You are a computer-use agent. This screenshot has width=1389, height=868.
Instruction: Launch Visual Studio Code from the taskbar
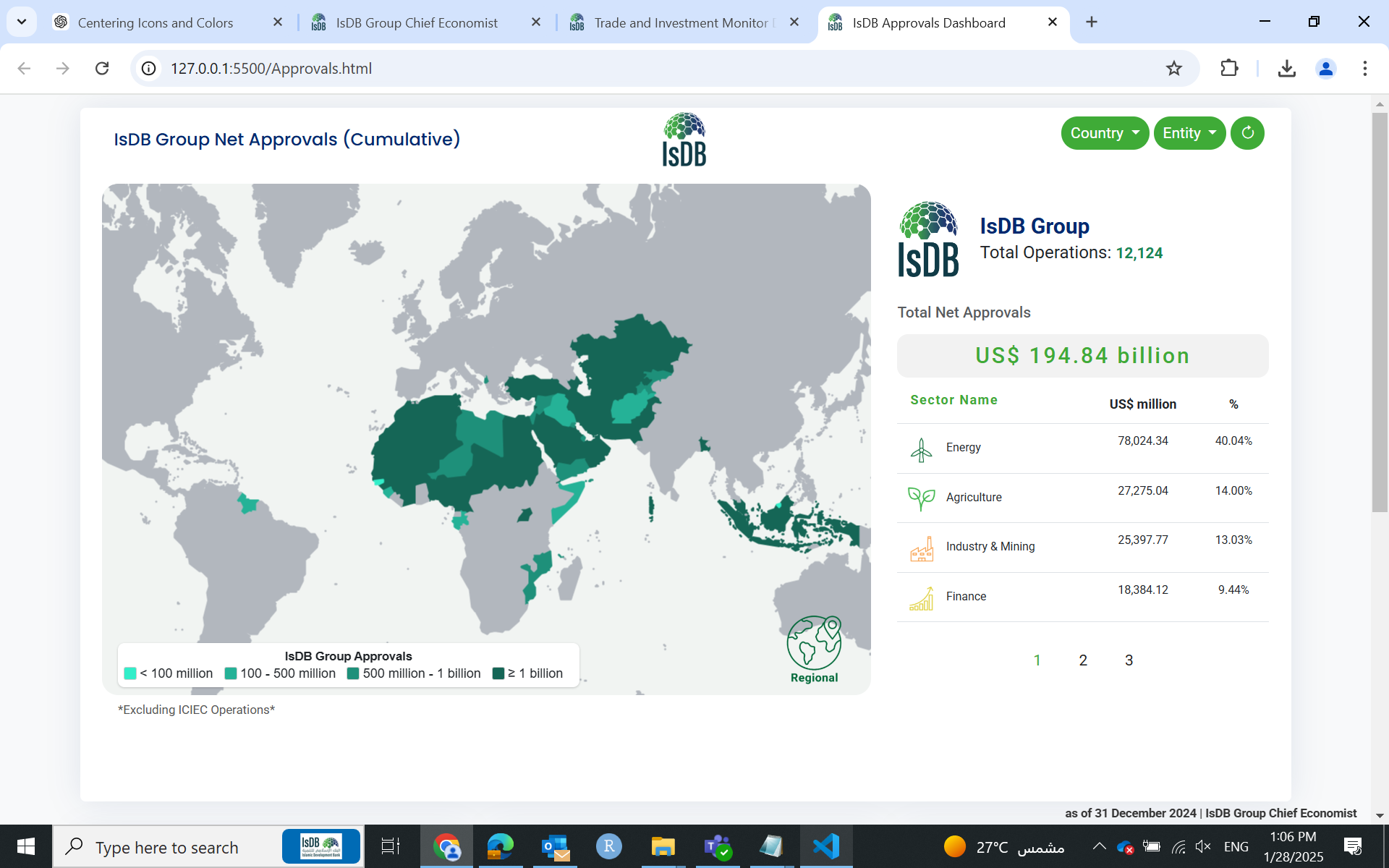coord(825,846)
